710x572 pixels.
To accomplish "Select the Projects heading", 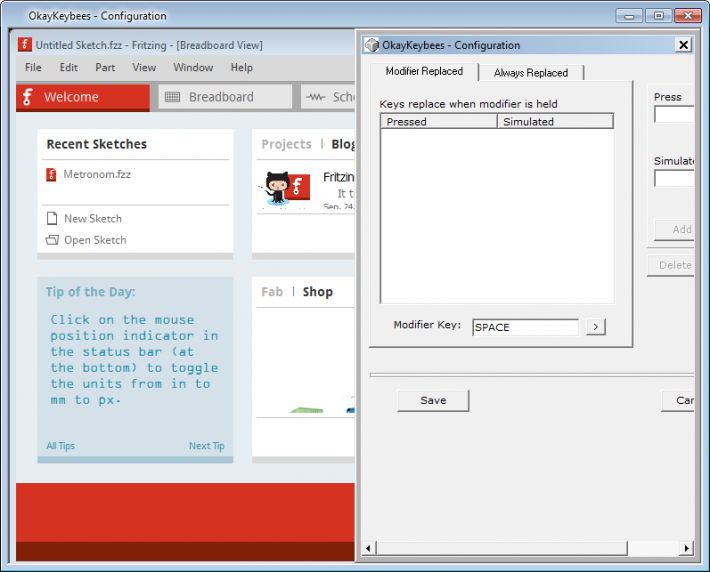I will (286, 144).
